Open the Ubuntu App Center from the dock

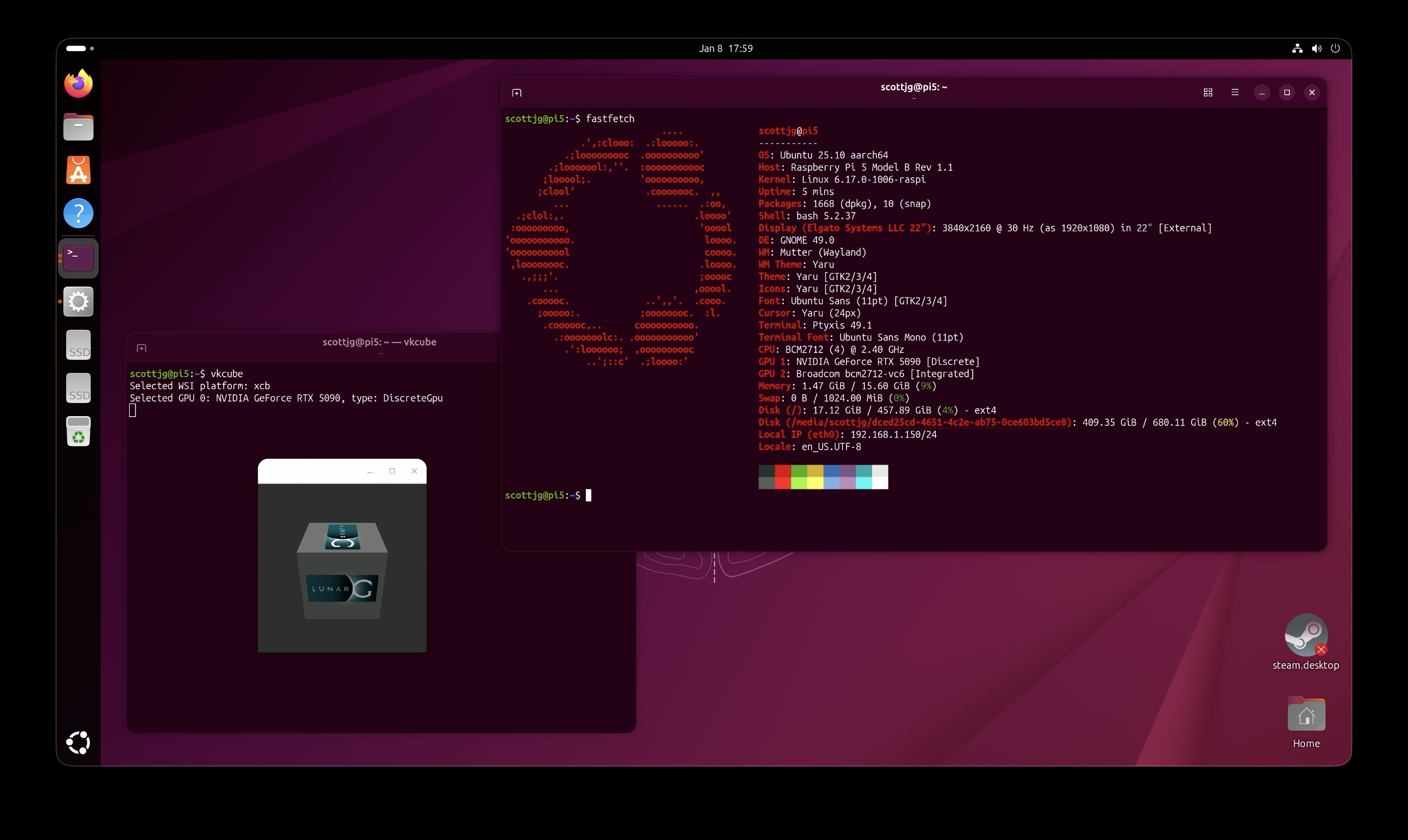click(x=78, y=170)
